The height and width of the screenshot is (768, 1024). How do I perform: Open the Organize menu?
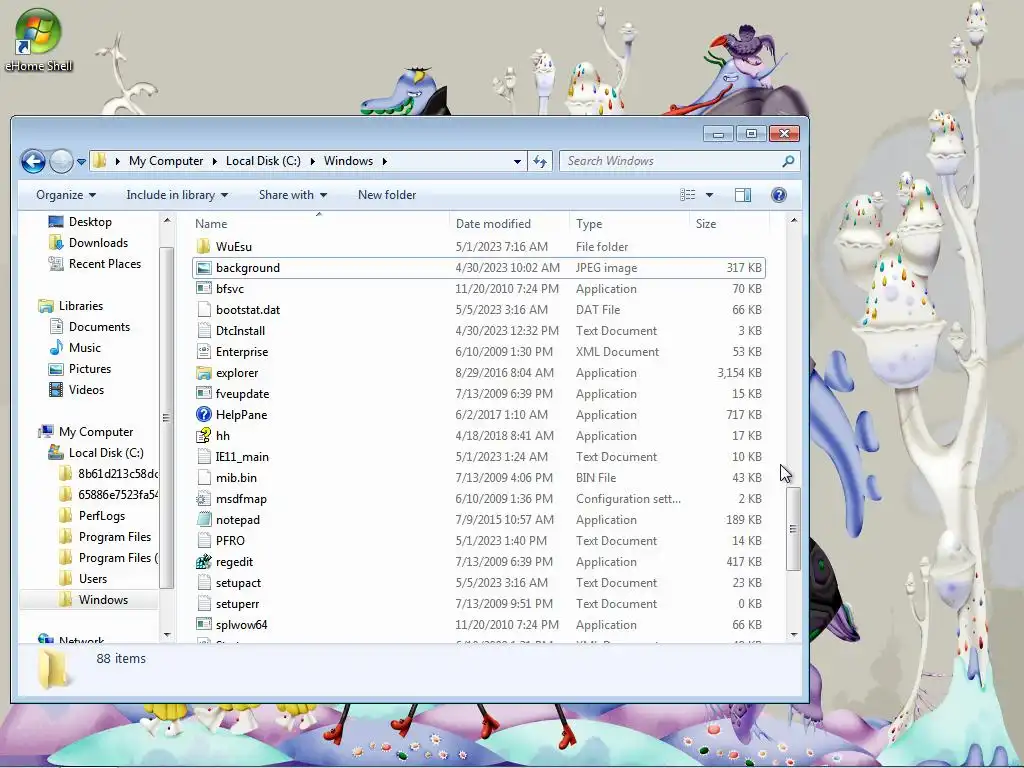point(66,195)
